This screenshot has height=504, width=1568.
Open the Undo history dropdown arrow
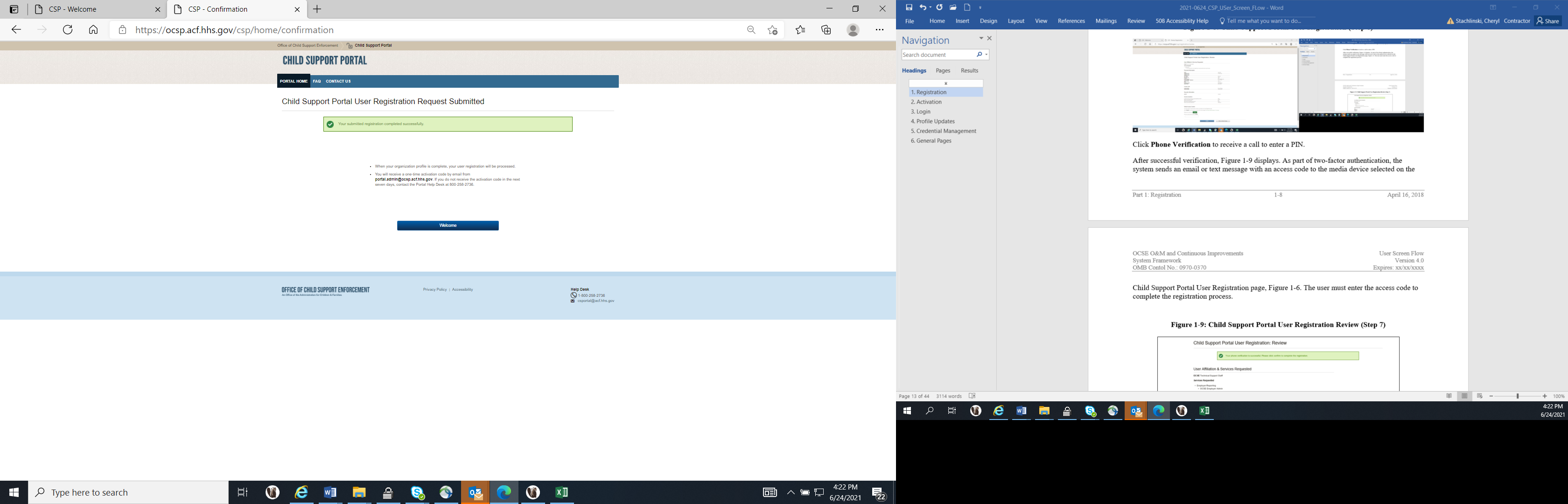[931, 8]
